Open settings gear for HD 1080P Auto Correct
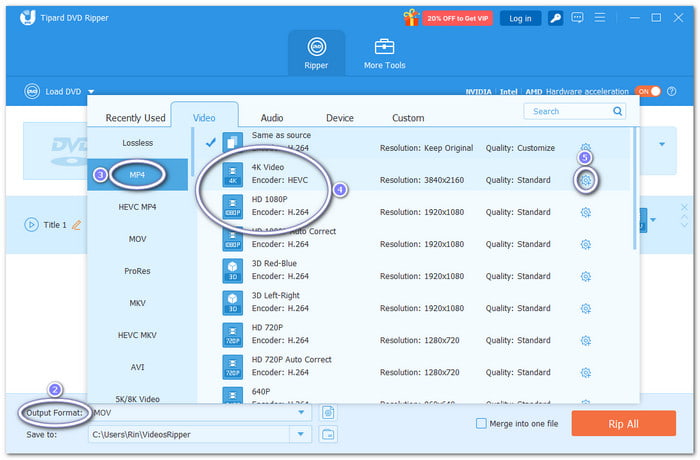Viewport: 700px width, 460px height. click(585, 244)
